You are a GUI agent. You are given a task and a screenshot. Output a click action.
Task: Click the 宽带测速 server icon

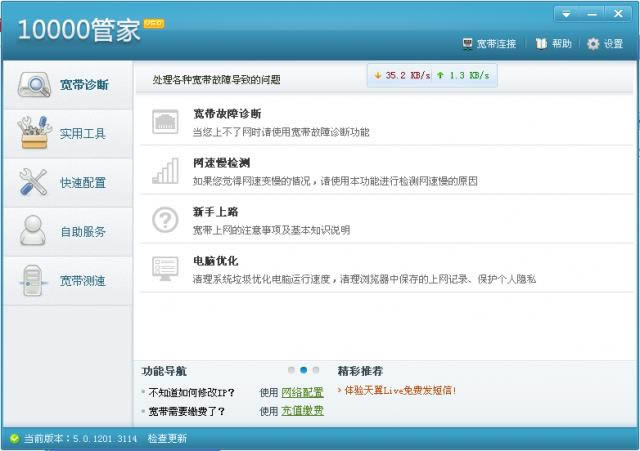pos(33,280)
